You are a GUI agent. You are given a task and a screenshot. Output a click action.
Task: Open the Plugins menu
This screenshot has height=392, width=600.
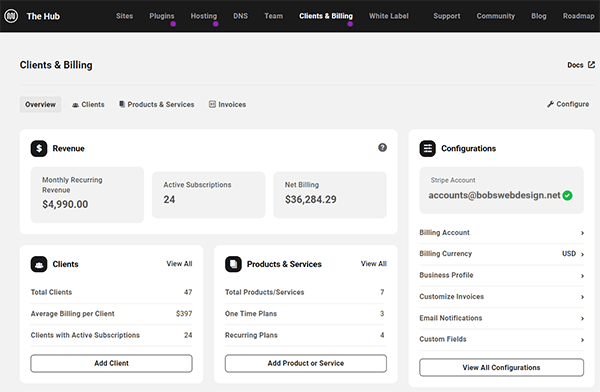(161, 16)
